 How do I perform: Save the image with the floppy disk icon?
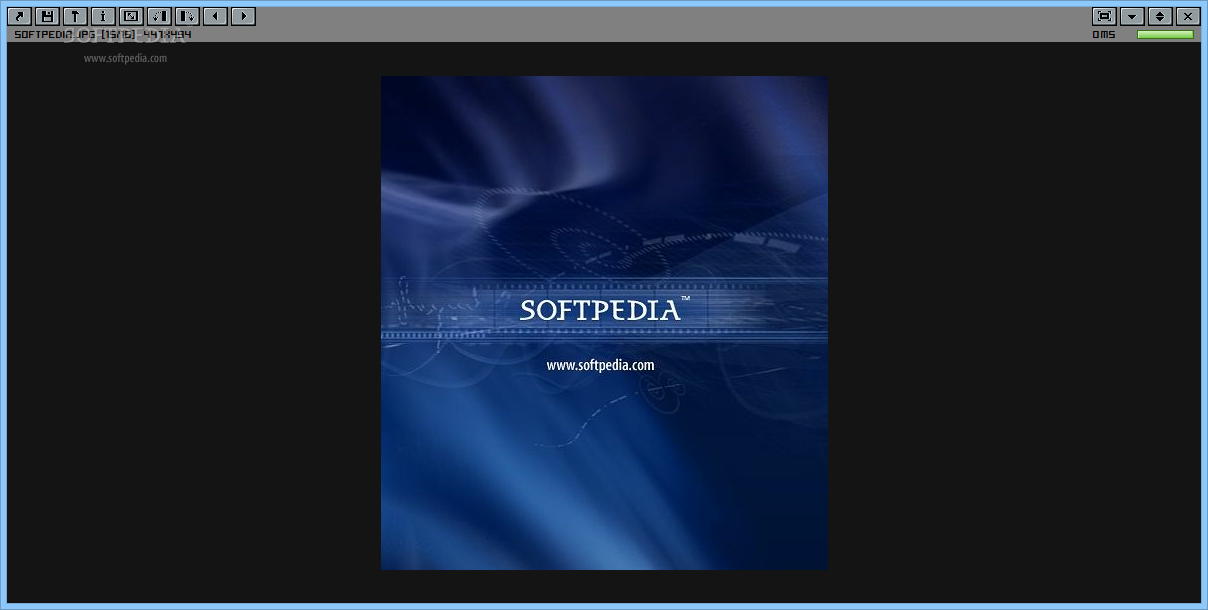click(x=47, y=16)
